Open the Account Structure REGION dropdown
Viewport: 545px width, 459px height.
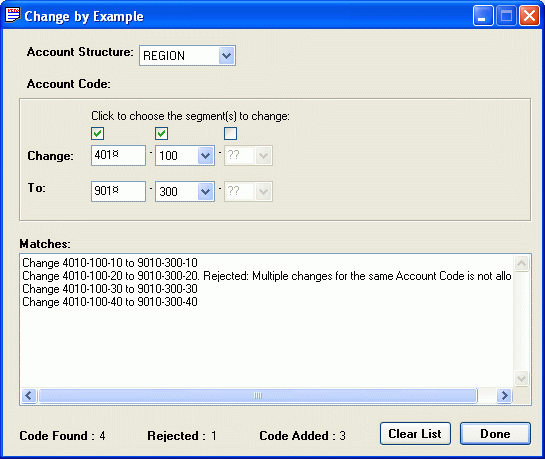(x=227, y=56)
